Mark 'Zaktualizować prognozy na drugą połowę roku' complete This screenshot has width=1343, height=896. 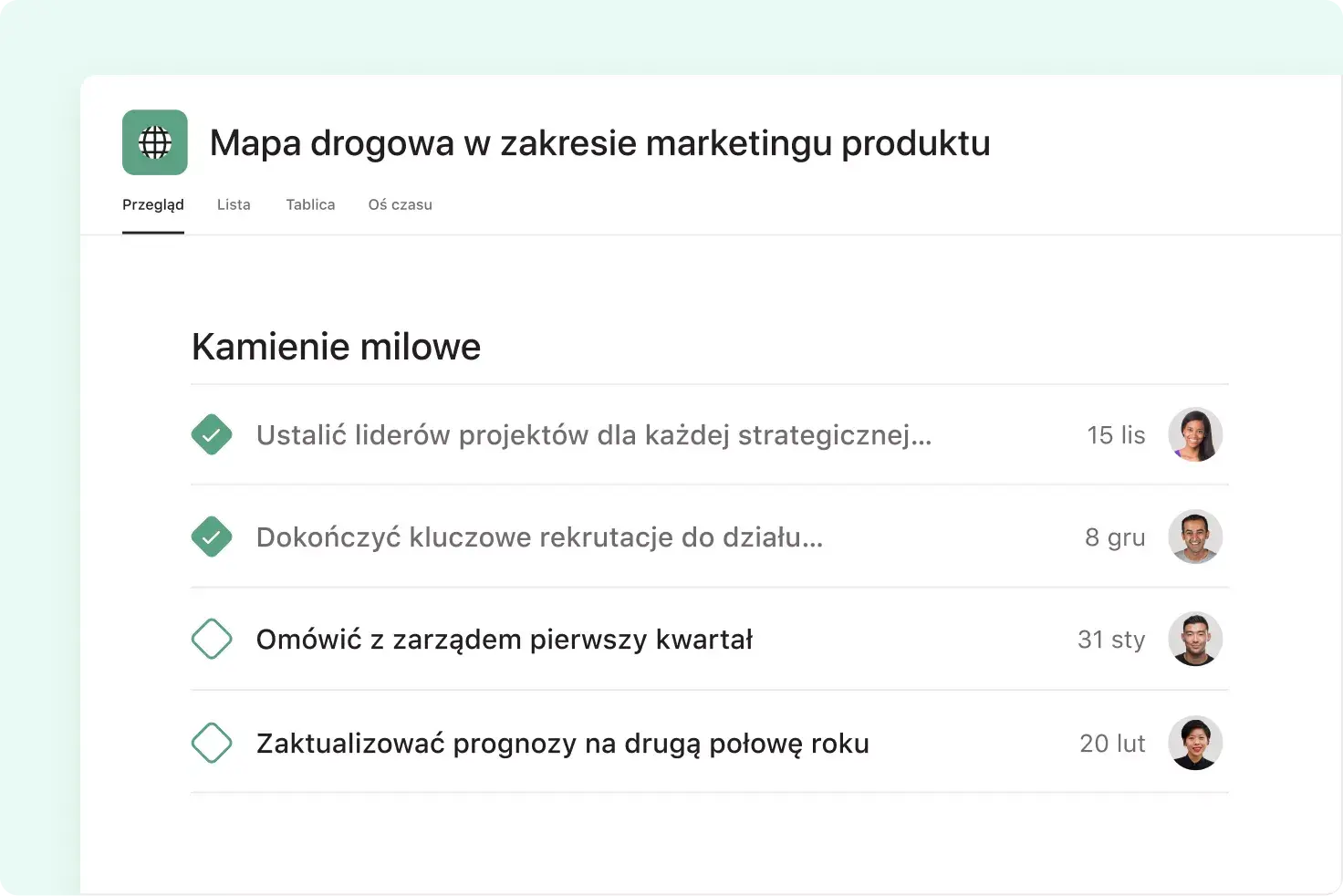(212, 743)
